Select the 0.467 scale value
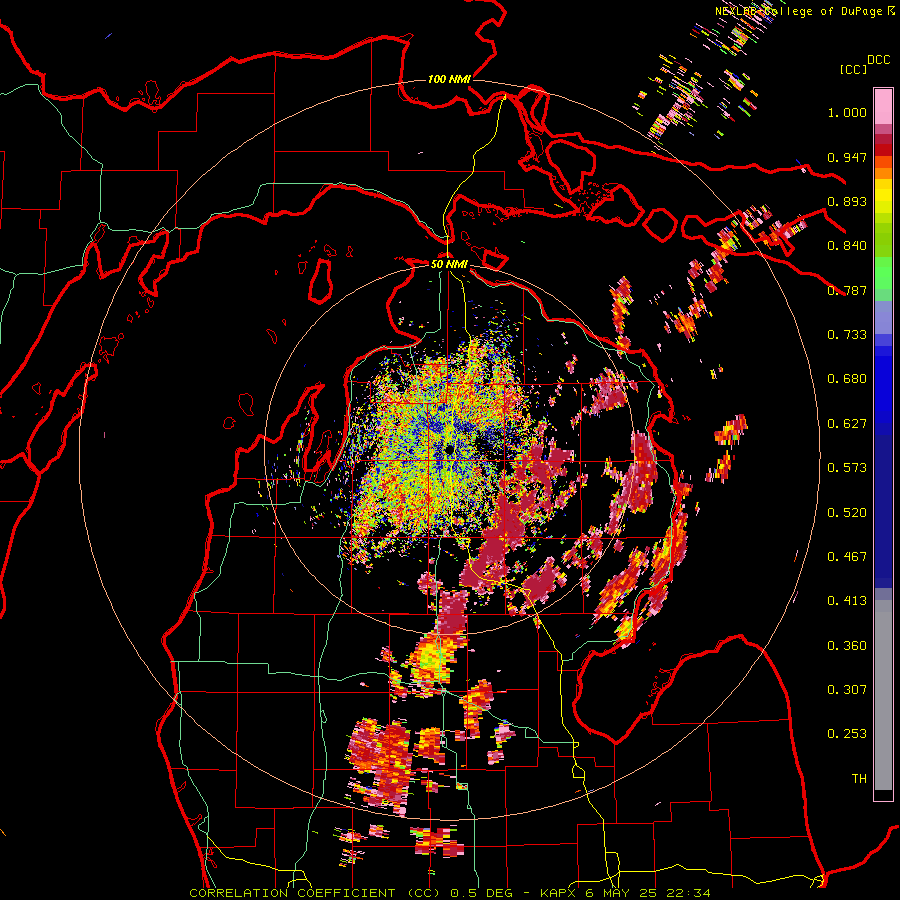 [x=847, y=557]
